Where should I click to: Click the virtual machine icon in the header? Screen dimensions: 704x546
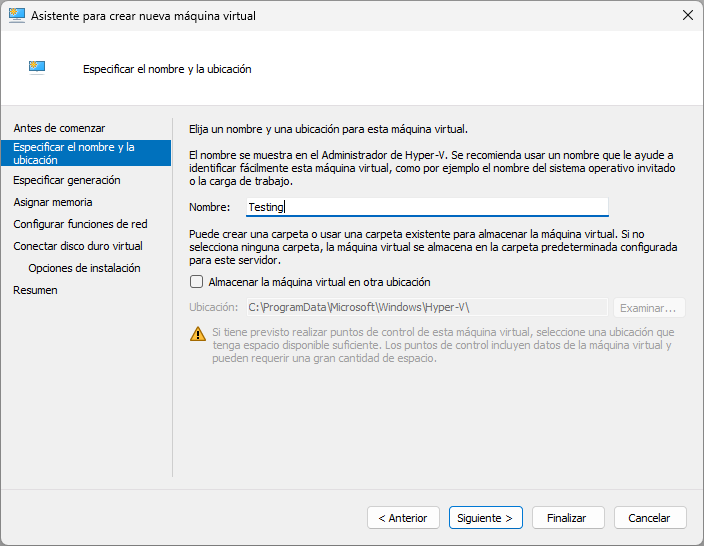coord(37,68)
